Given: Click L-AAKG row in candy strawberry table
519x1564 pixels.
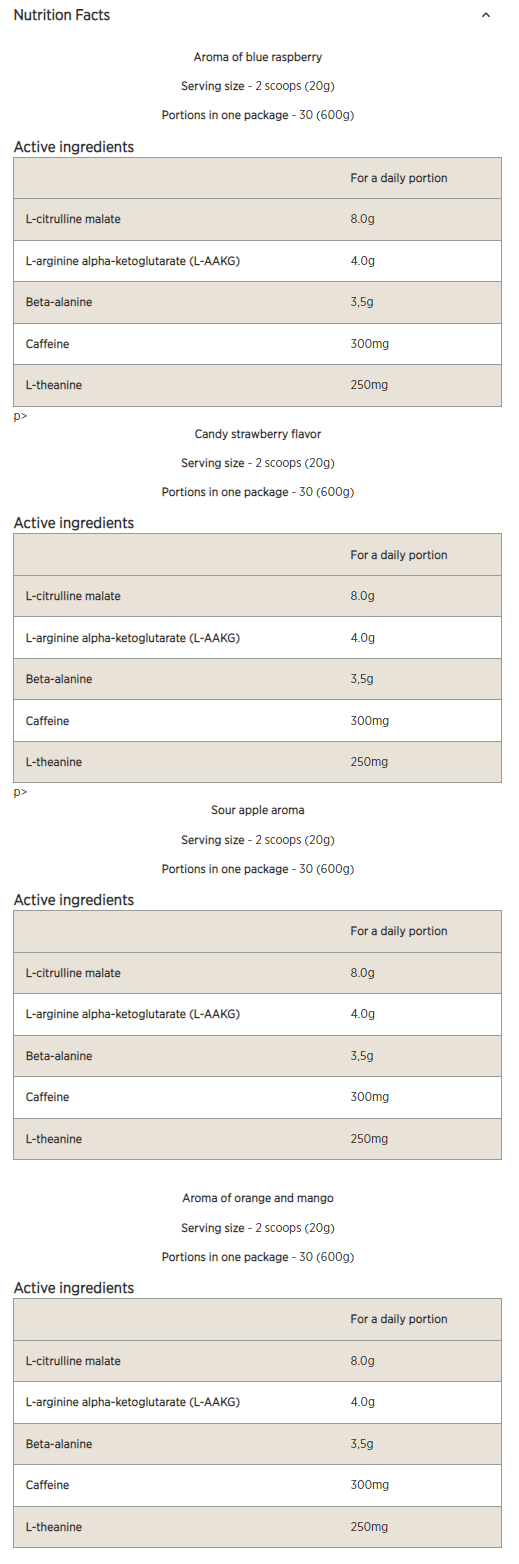Looking at the screenshot, I should click(x=257, y=638).
